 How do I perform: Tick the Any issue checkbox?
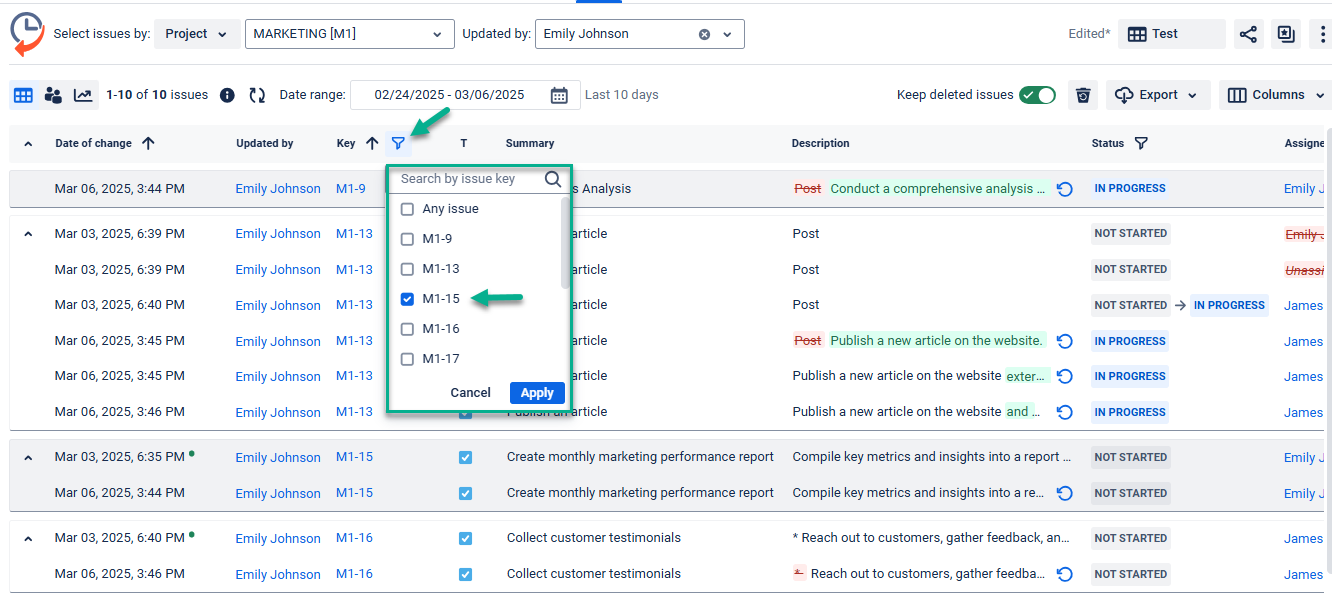[407, 209]
